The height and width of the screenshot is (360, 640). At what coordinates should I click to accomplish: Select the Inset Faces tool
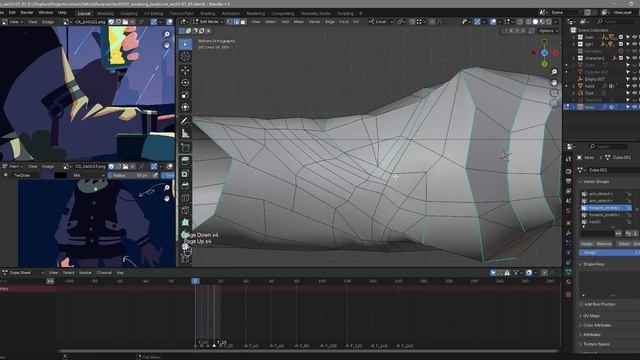pos(185,173)
